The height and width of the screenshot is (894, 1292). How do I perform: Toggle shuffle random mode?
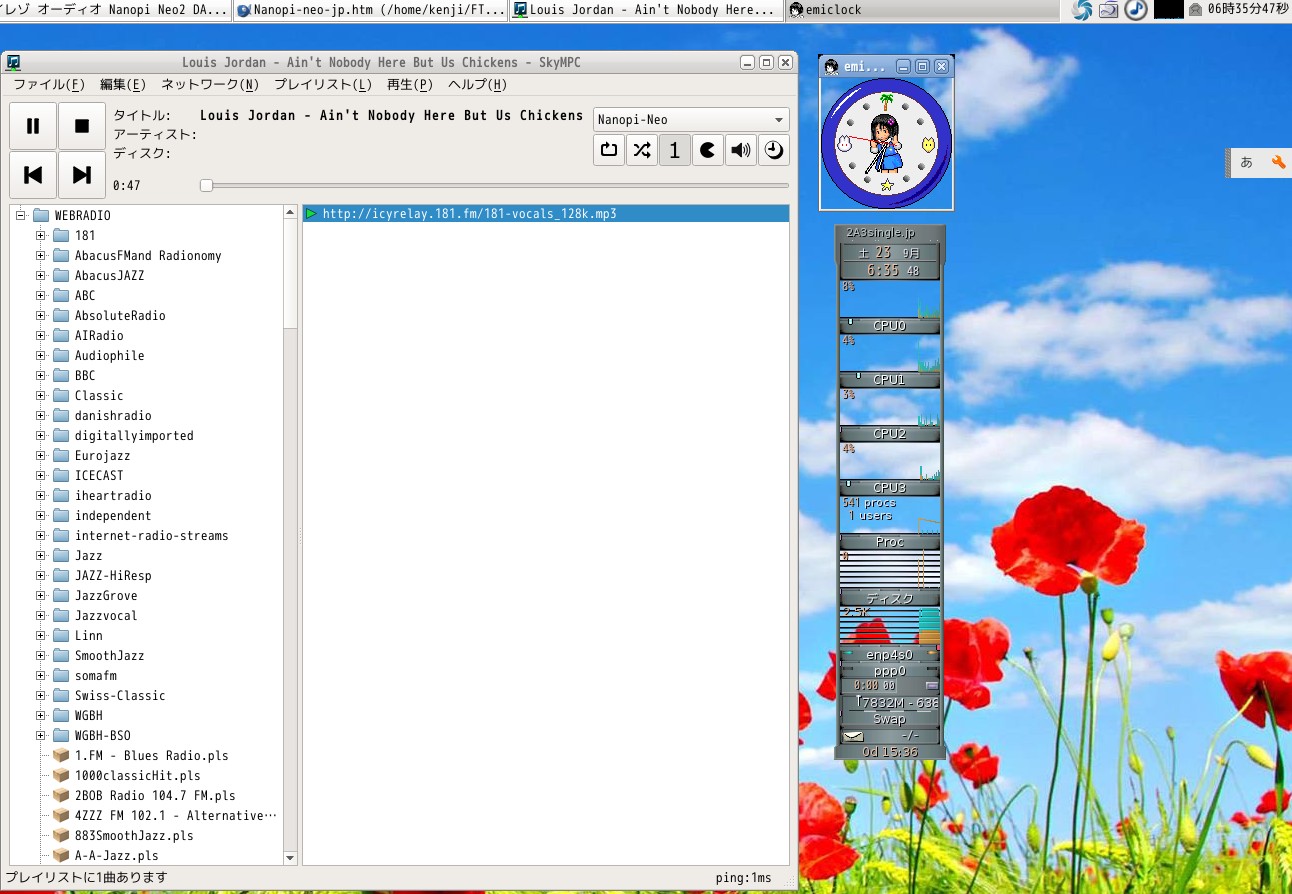[x=642, y=150]
